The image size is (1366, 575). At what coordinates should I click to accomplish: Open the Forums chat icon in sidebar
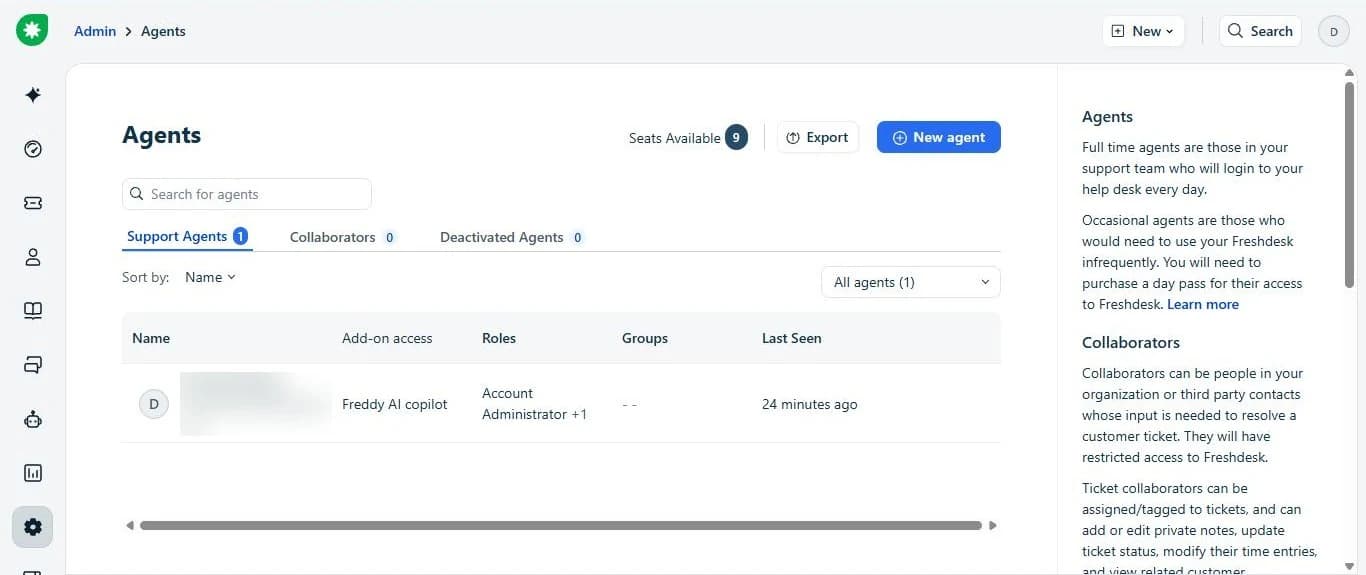pyautogui.click(x=33, y=365)
